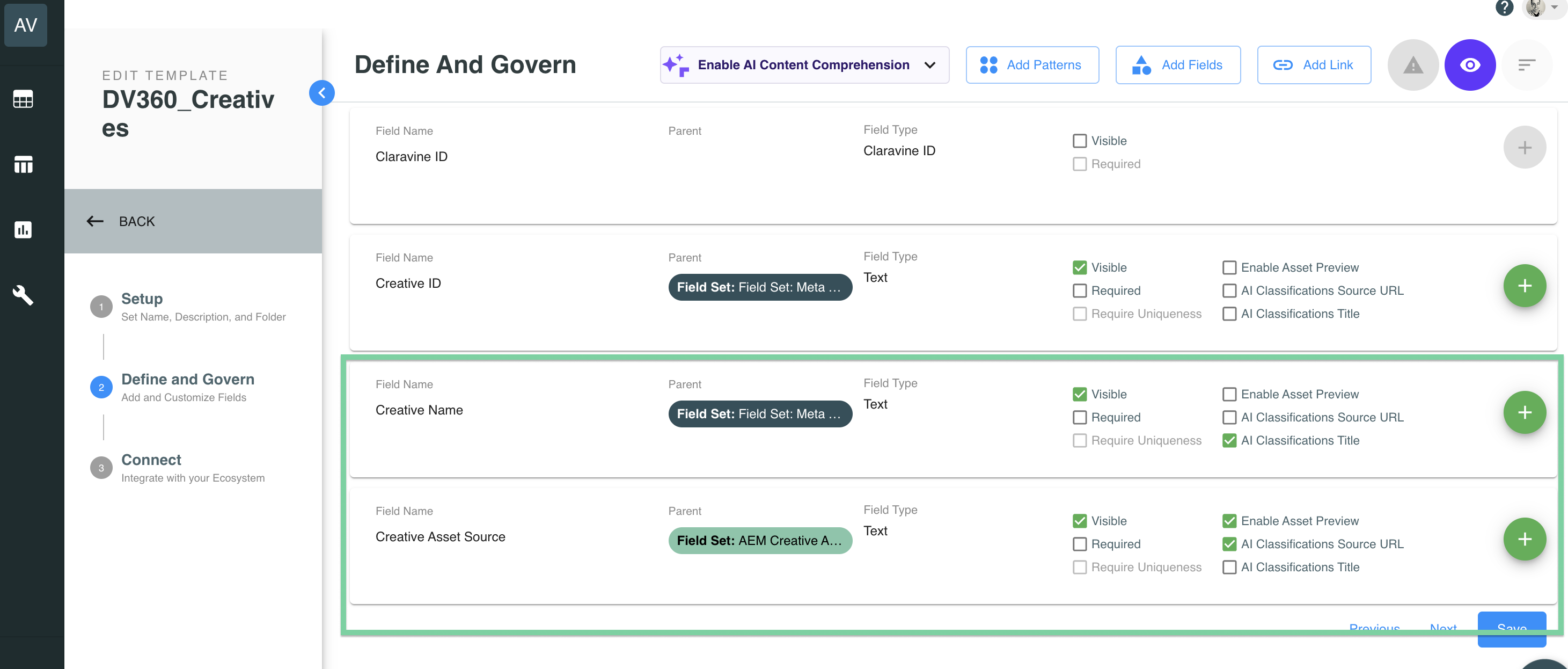Viewport: 1568px width, 669px height.
Task: Check Required for Creative Name
Action: point(1079,417)
